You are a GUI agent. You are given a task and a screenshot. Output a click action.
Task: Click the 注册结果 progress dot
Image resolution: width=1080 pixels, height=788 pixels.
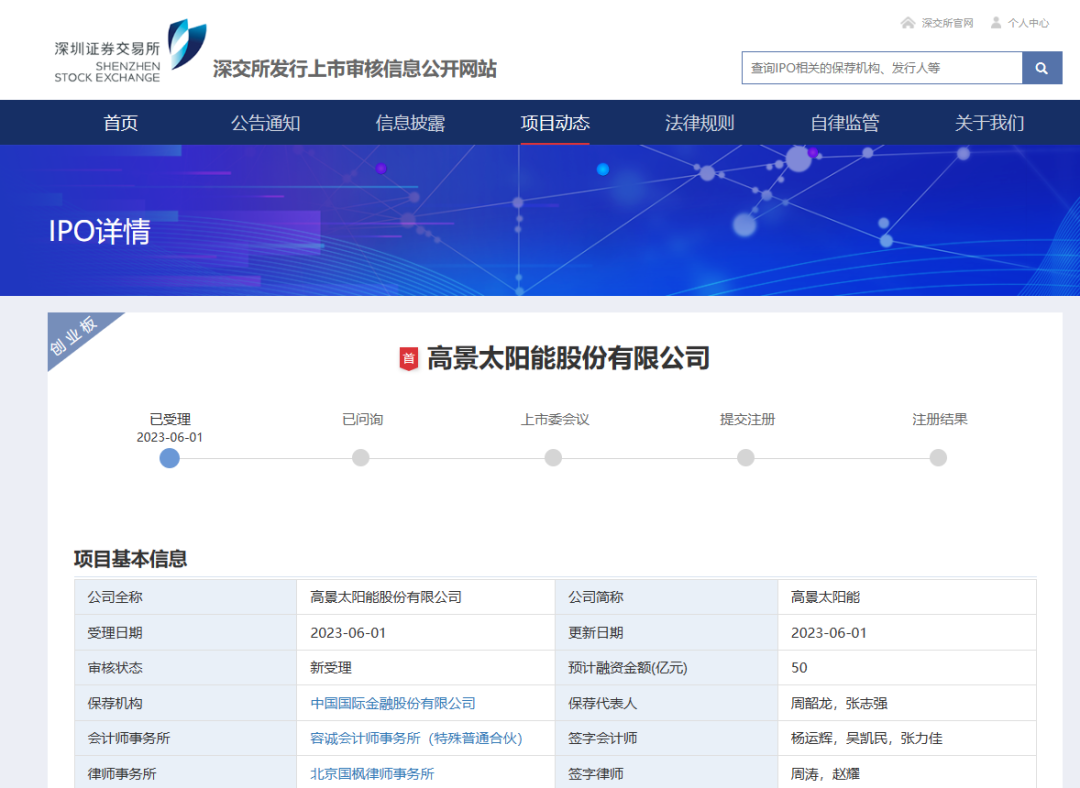(938, 458)
